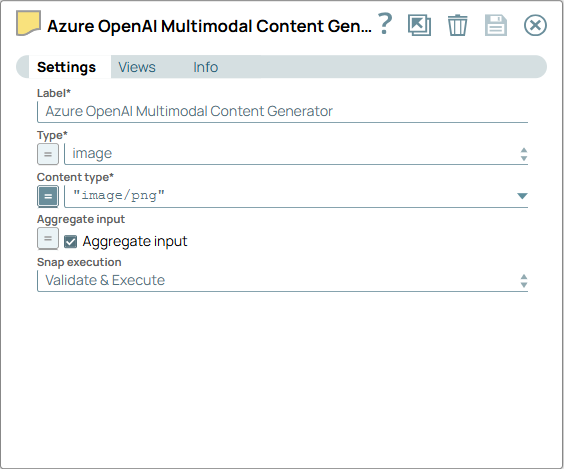
Task: Close the snap settings dialog
Action: pos(535,26)
